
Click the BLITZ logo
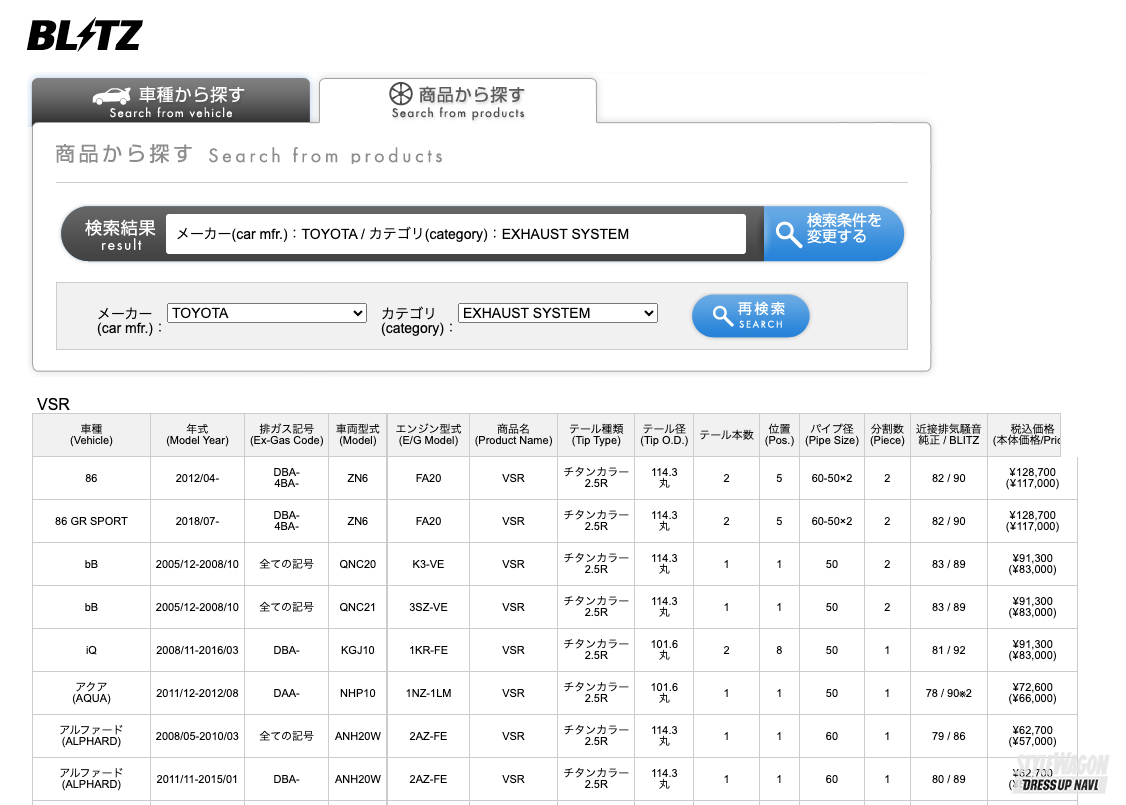(x=84, y=36)
